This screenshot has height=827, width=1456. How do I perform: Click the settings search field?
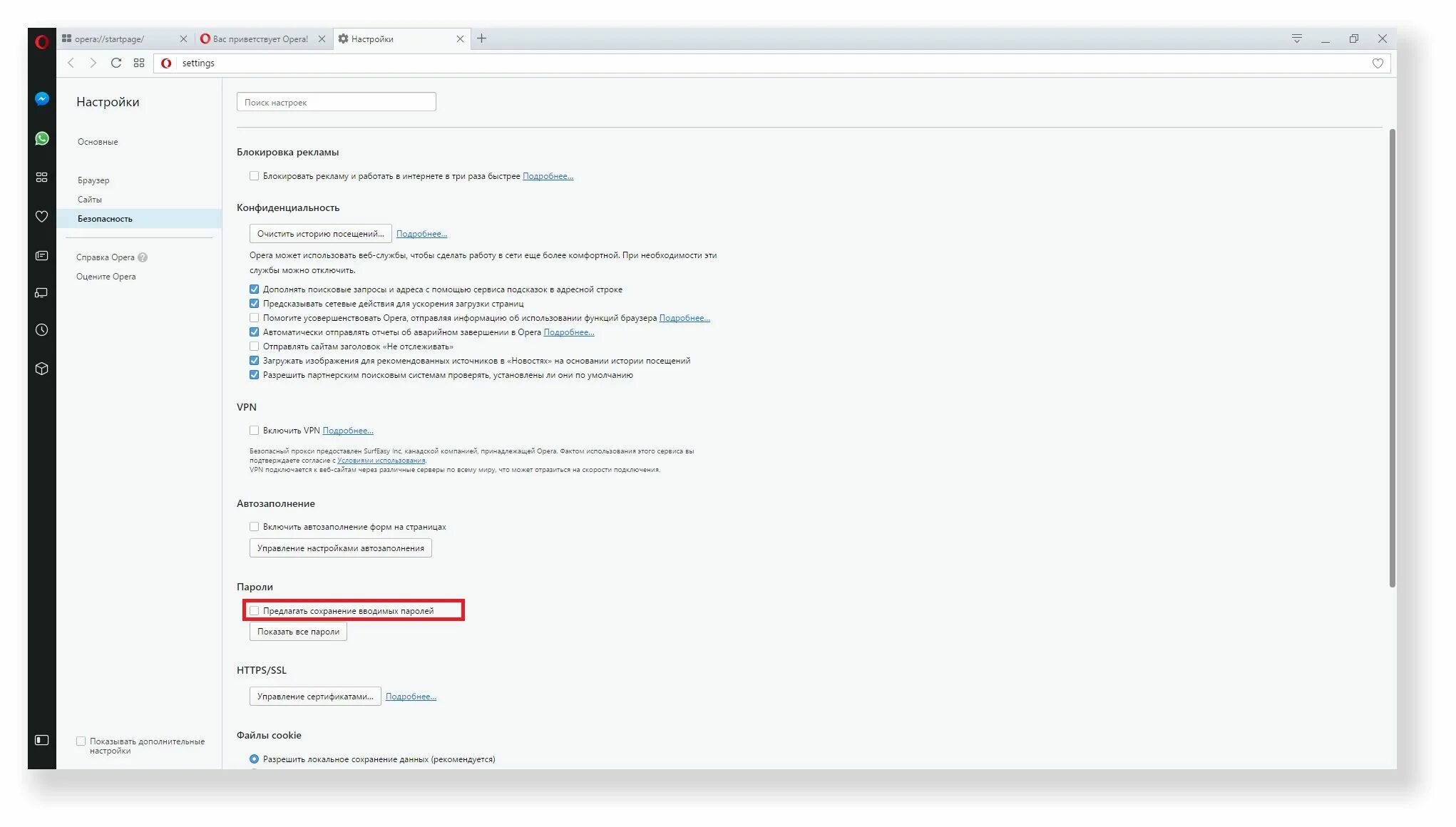point(336,102)
